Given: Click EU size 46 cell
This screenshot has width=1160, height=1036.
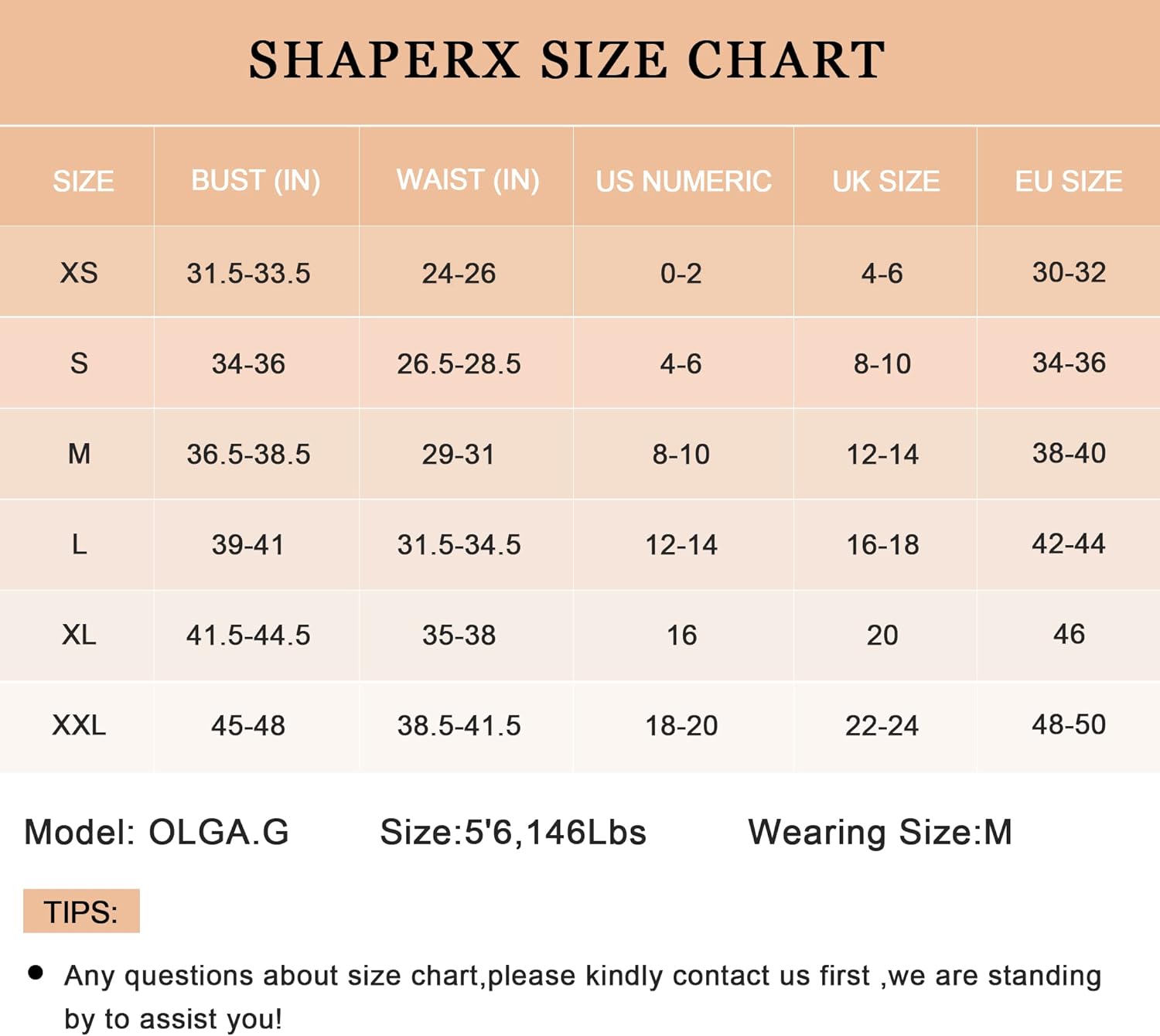Looking at the screenshot, I should tap(1069, 634).
